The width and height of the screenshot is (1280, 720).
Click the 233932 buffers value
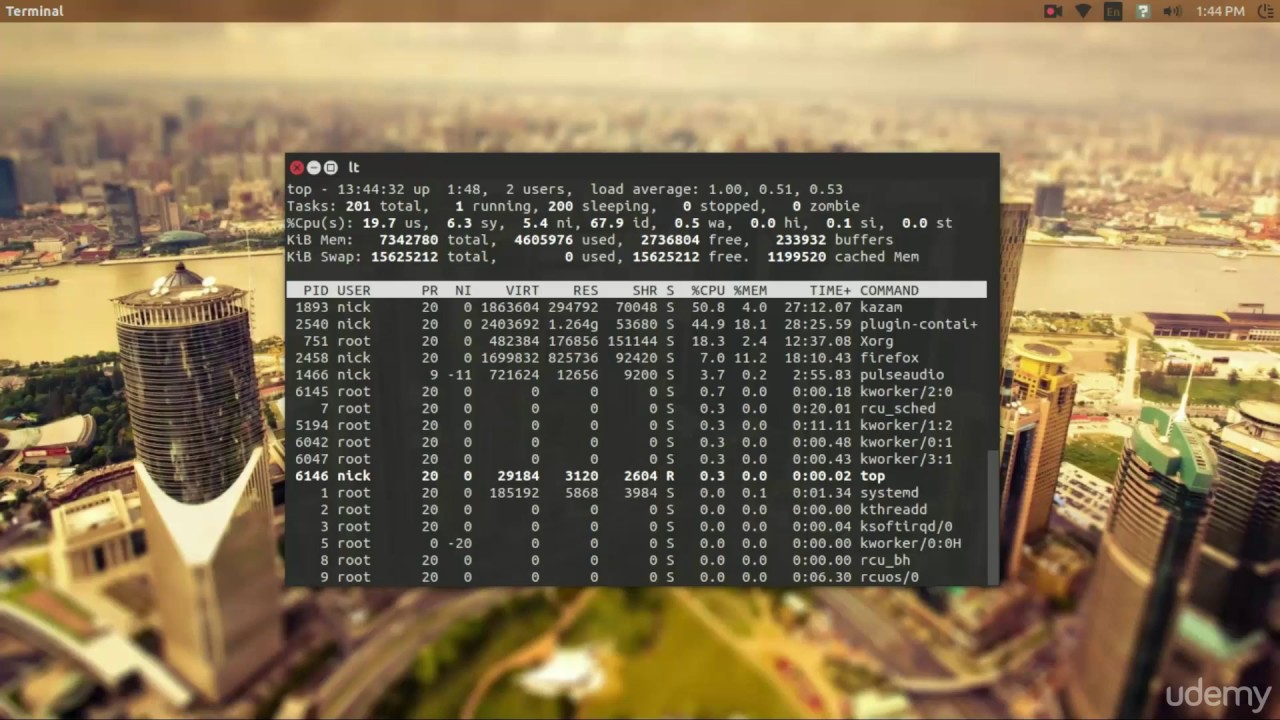tap(801, 240)
